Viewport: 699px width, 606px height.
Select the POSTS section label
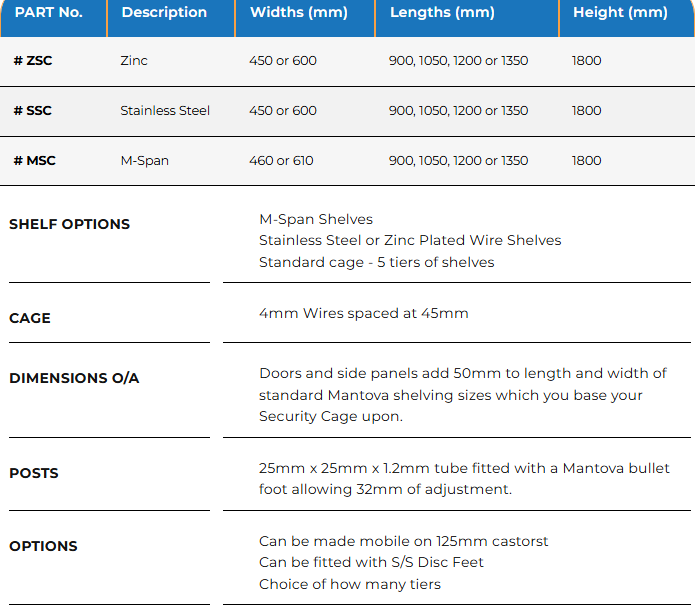point(34,473)
